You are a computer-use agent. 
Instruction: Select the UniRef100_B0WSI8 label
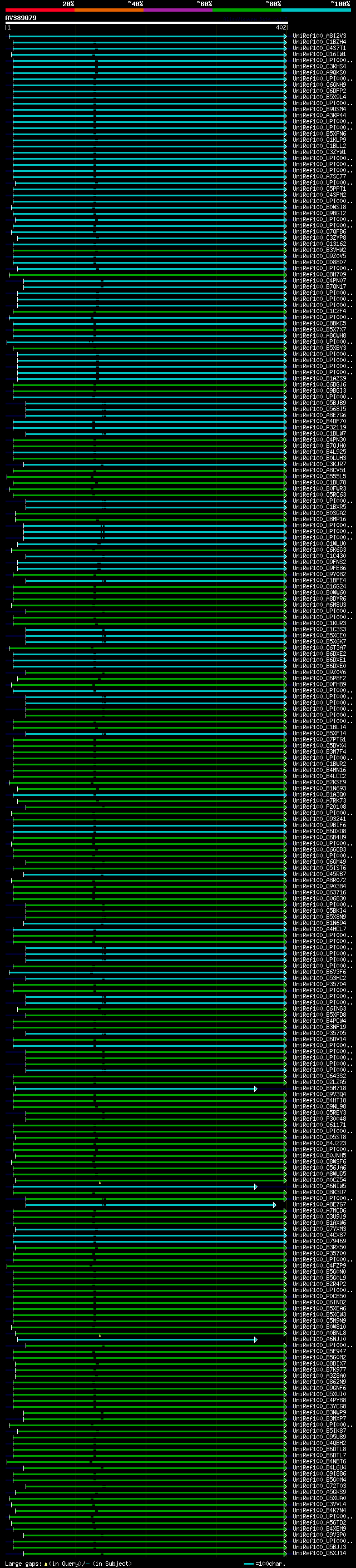point(319,207)
